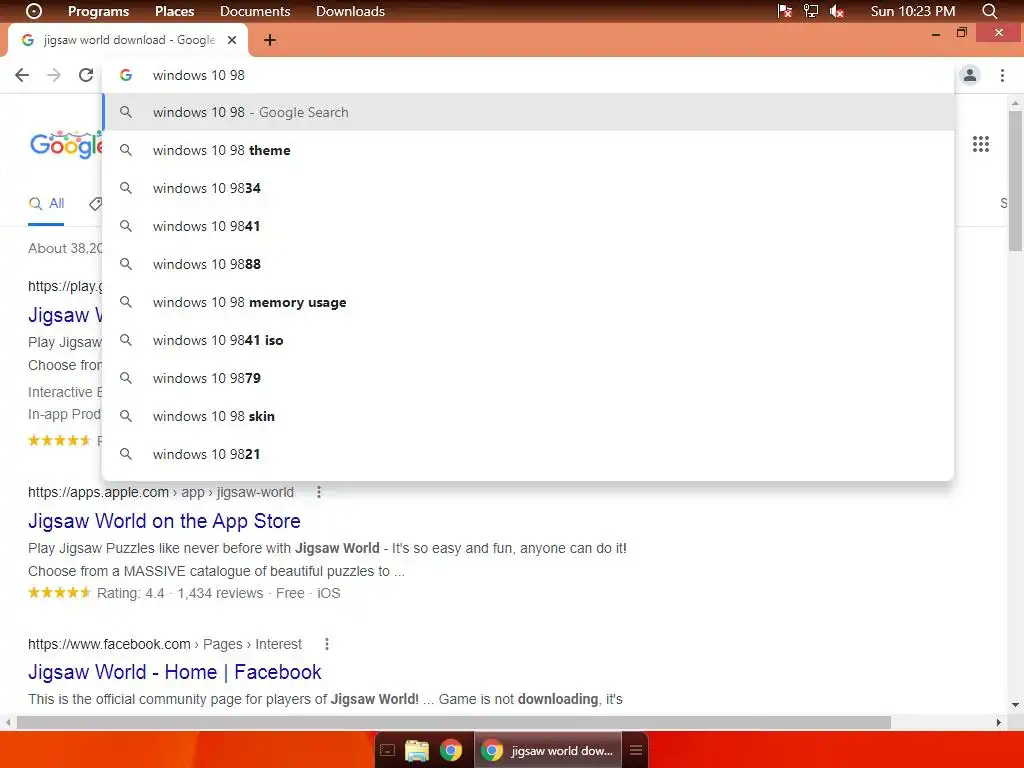Pick the 'windows 10 9888' suggestion
1024x768 pixels.
[x=528, y=264]
